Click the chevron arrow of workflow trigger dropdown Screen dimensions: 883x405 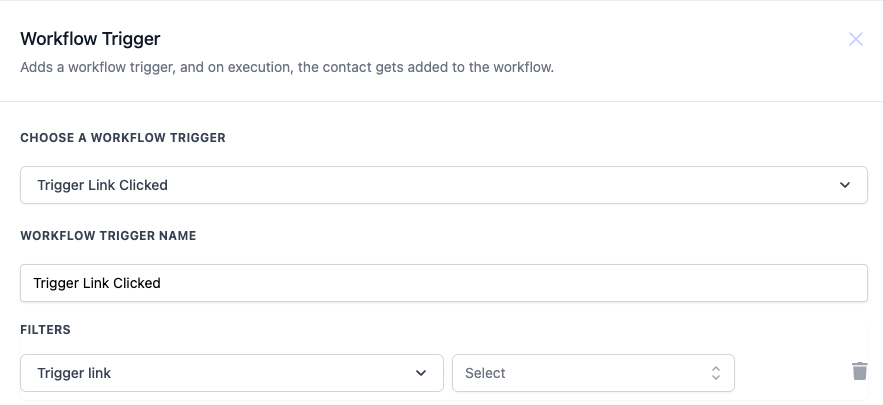click(x=845, y=185)
